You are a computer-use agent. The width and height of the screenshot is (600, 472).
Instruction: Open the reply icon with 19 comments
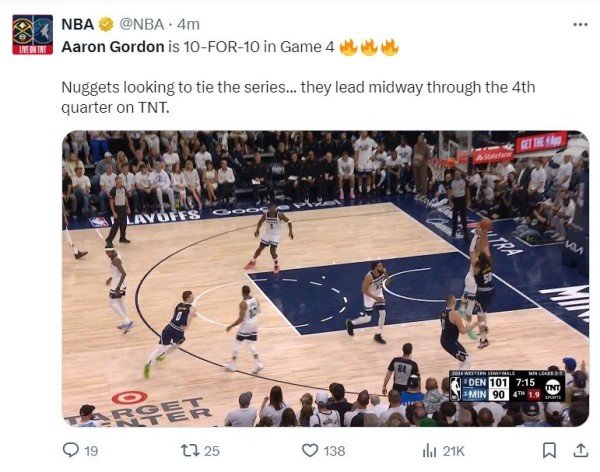pos(70,450)
